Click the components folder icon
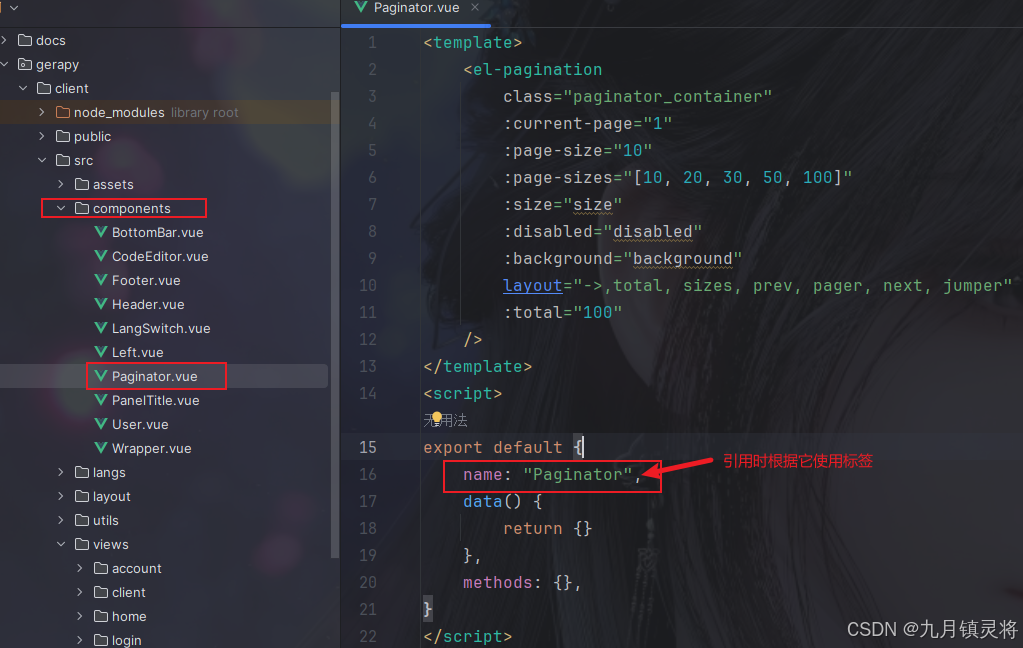The height and width of the screenshot is (648, 1023). coord(82,208)
